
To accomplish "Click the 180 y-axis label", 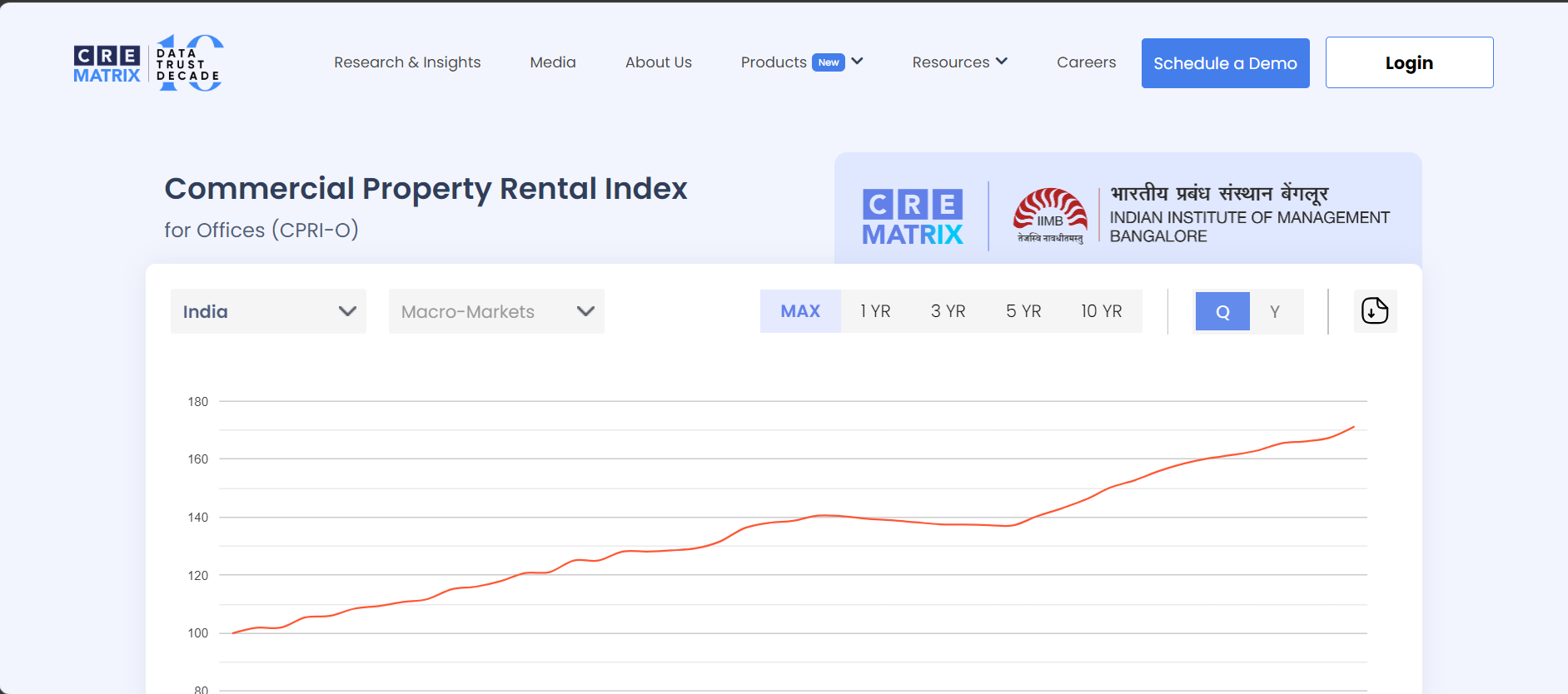I will click(198, 401).
